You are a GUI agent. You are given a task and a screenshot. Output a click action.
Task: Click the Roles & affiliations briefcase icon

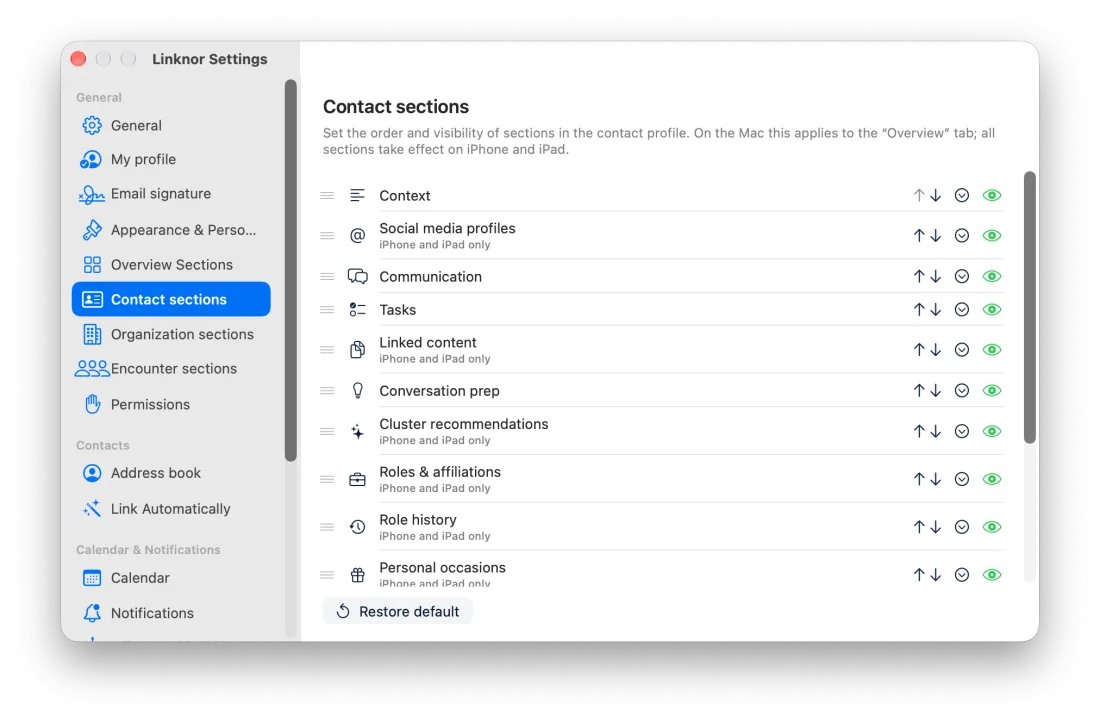click(358, 479)
